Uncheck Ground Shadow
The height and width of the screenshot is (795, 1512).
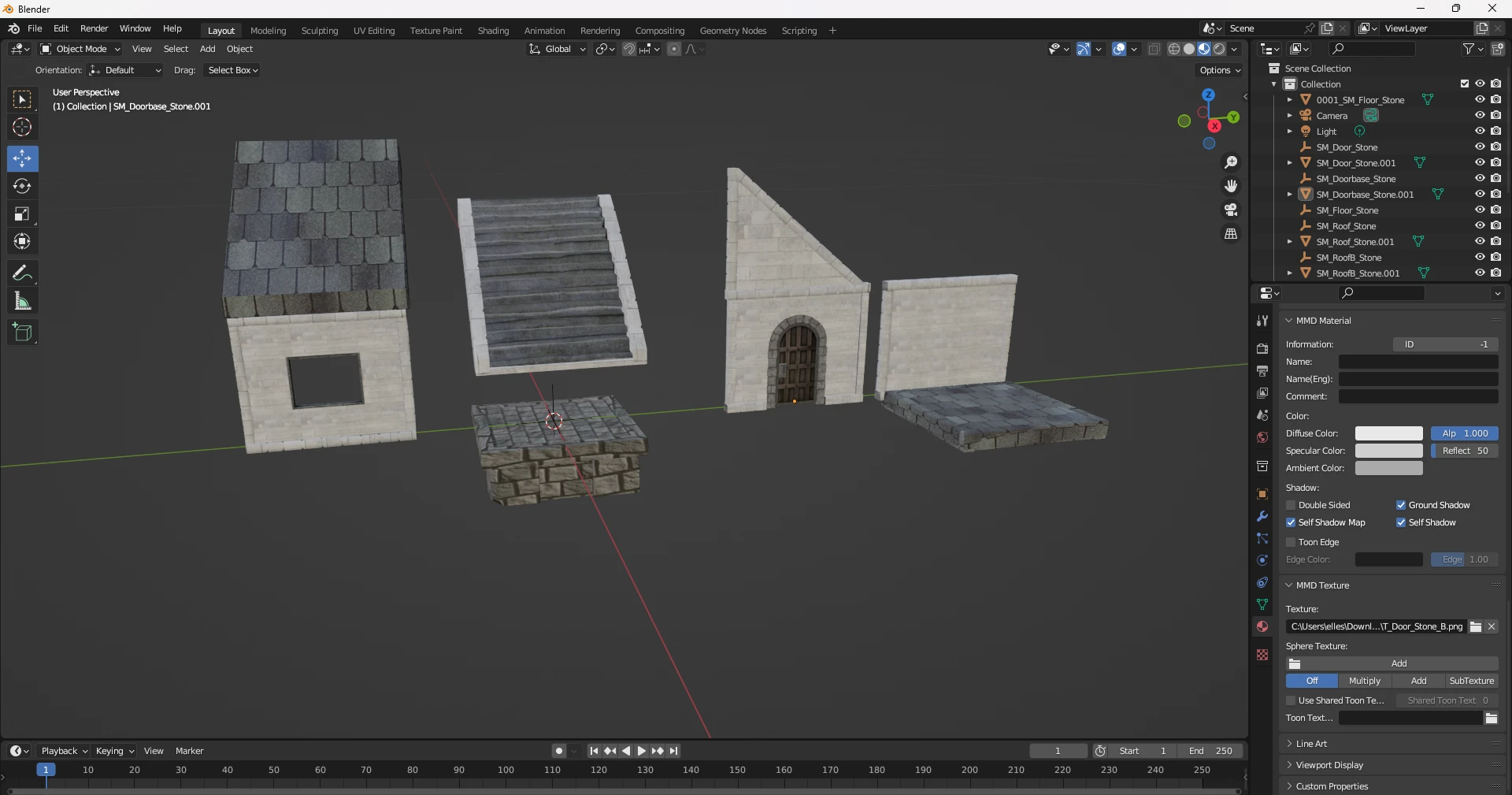pyautogui.click(x=1402, y=505)
